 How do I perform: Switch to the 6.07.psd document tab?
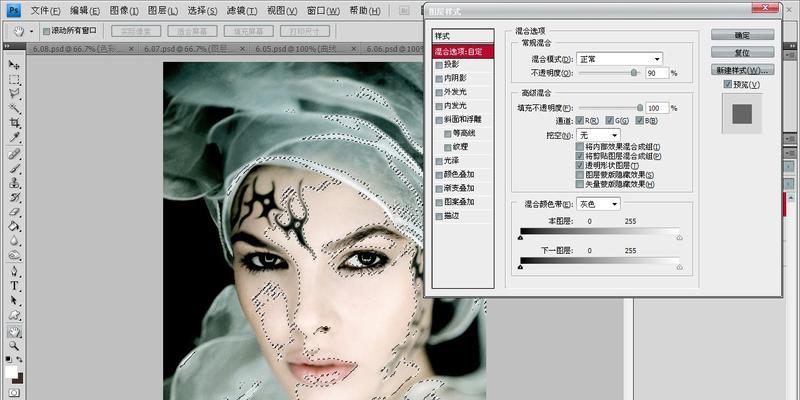(x=188, y=49)
